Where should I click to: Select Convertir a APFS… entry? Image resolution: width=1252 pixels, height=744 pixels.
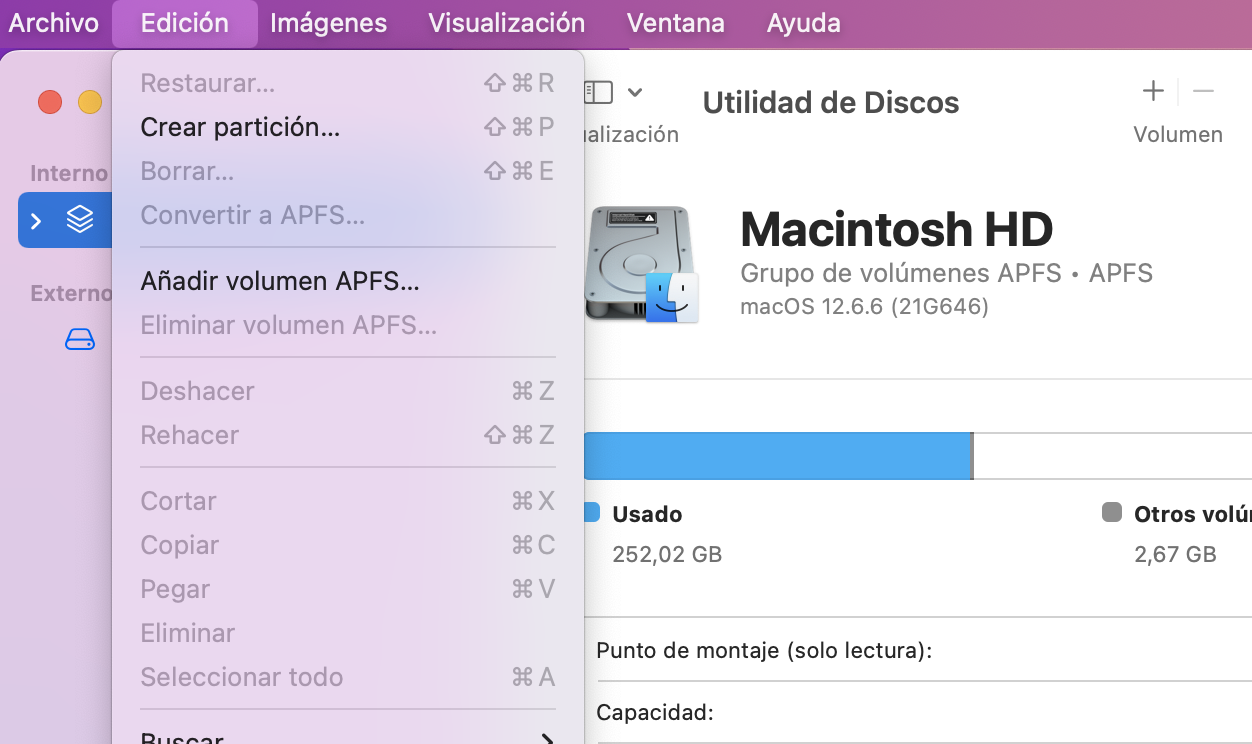(348, 215)
